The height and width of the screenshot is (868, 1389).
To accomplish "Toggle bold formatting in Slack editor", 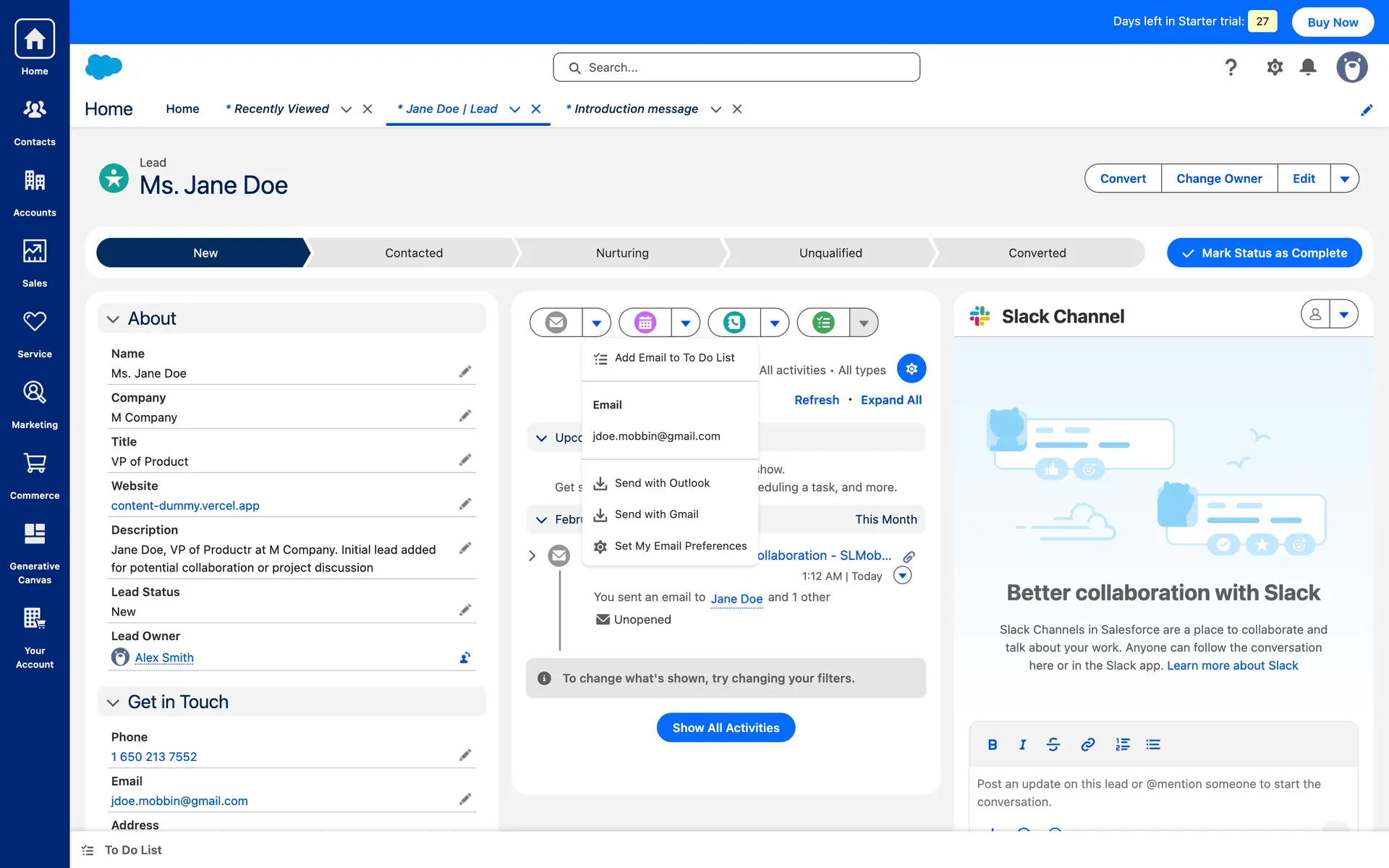I will (x=992, y=744).
